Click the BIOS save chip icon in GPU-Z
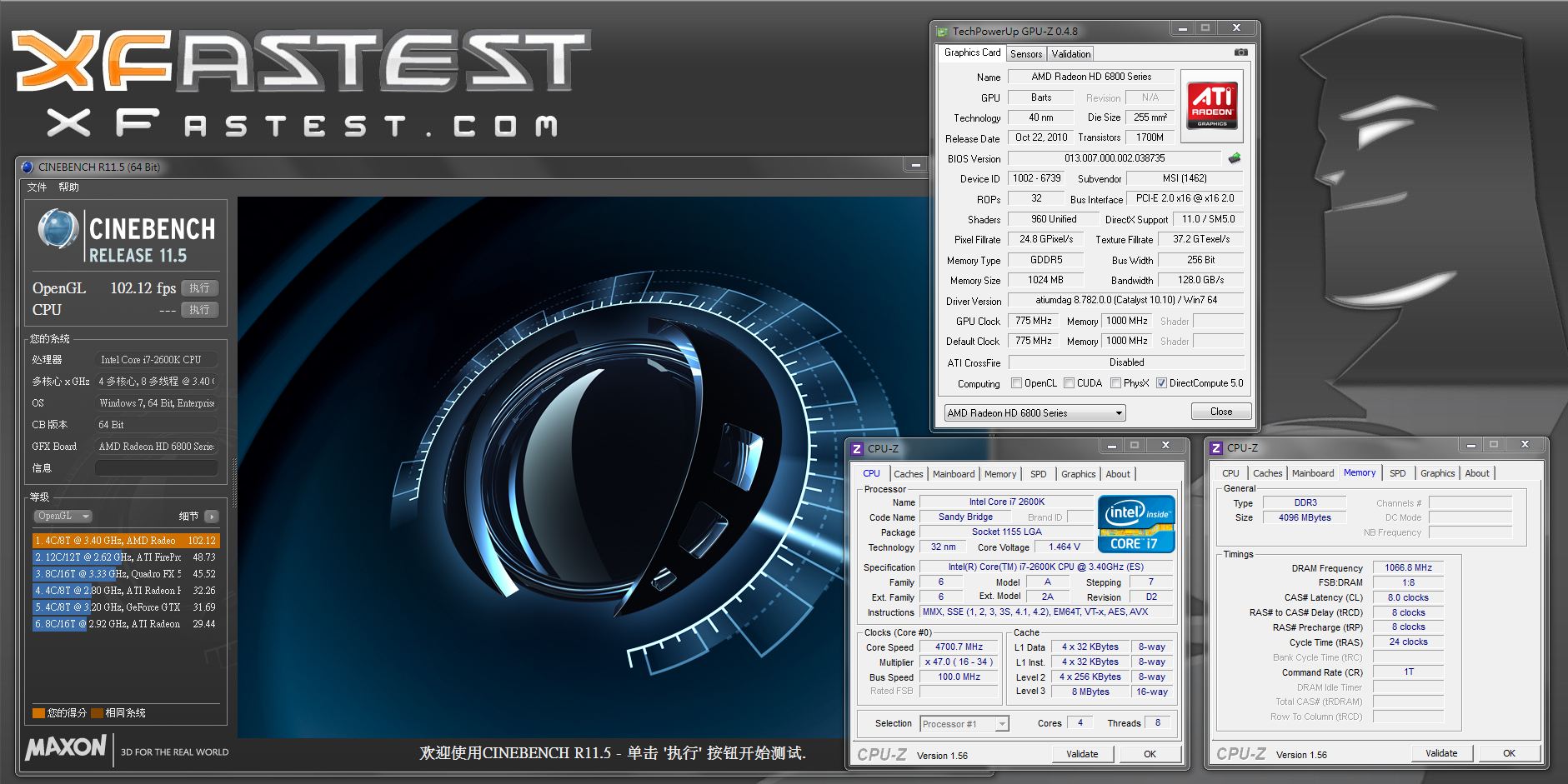 tap(1235, 157)
